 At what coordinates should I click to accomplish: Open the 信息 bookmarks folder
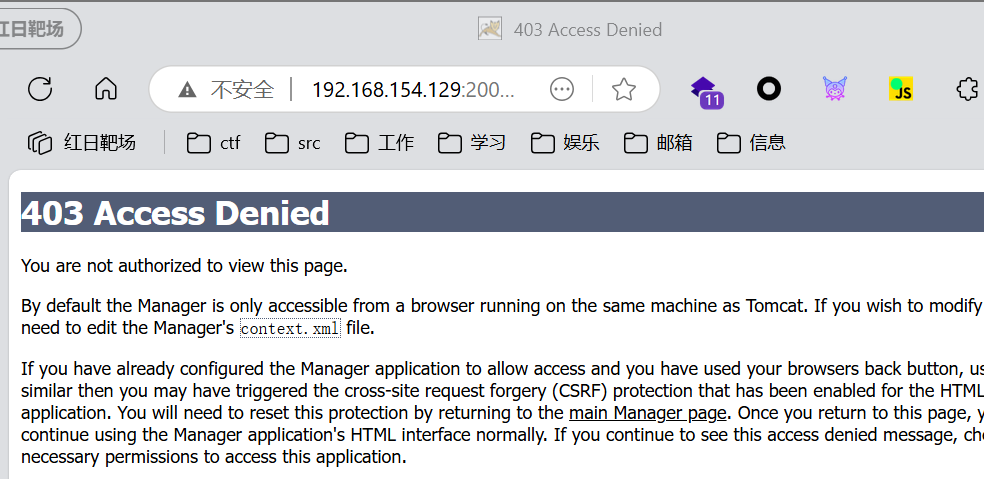751,143
